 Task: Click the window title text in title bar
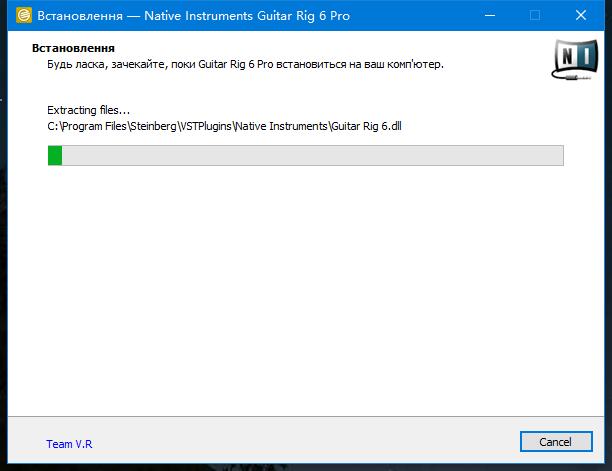194,16
